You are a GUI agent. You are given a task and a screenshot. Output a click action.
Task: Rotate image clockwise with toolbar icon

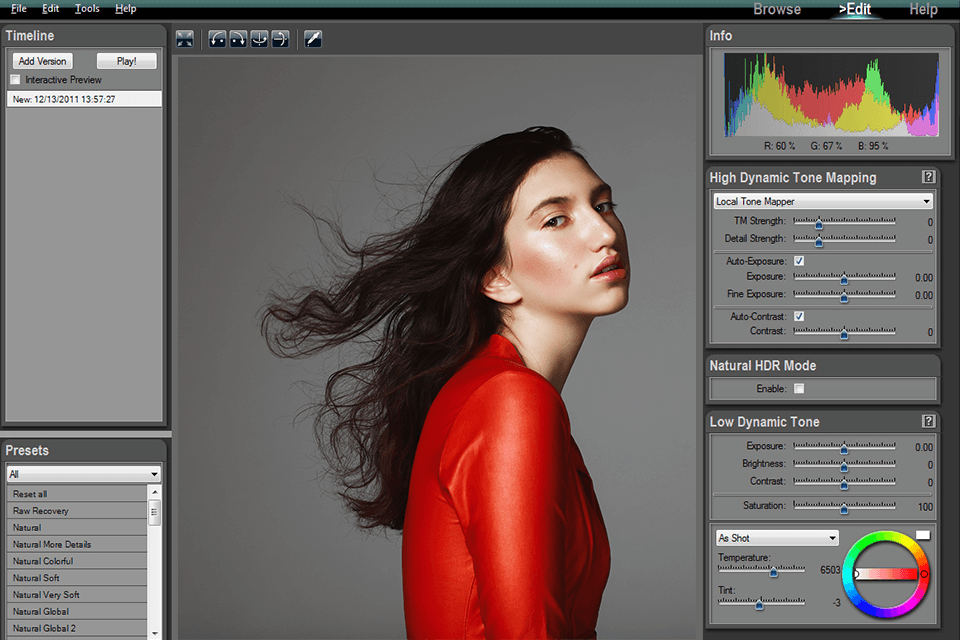pos(238,39)
